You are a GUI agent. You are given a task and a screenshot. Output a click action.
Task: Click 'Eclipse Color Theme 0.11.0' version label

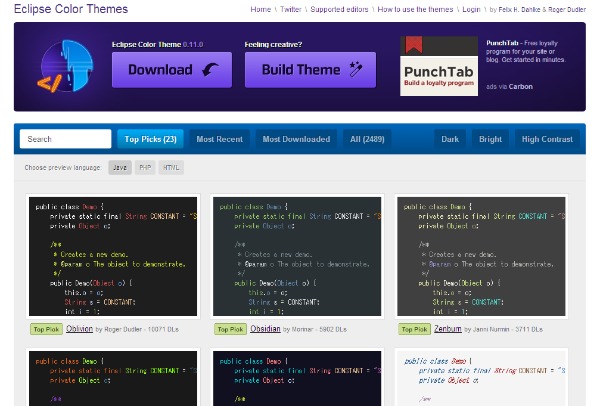(157, 44)
